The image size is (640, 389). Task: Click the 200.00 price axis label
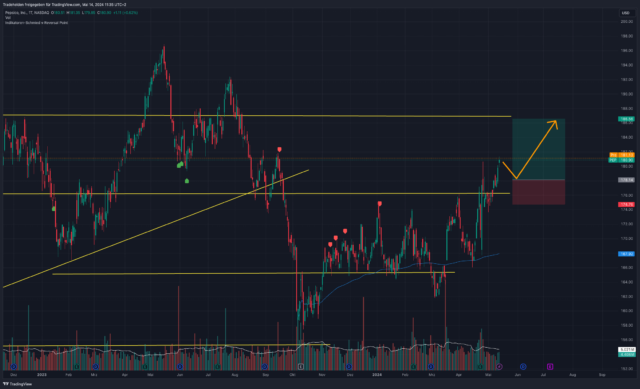[626, 22]
